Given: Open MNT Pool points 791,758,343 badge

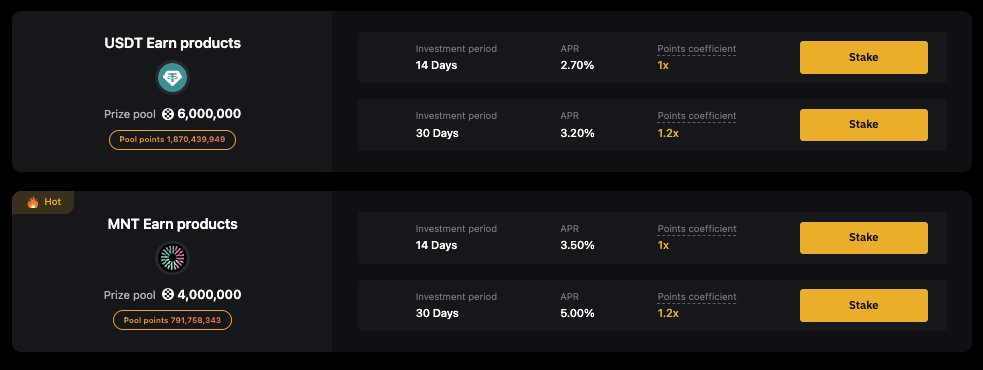Looking at the screenshot, I should (172, 320).
